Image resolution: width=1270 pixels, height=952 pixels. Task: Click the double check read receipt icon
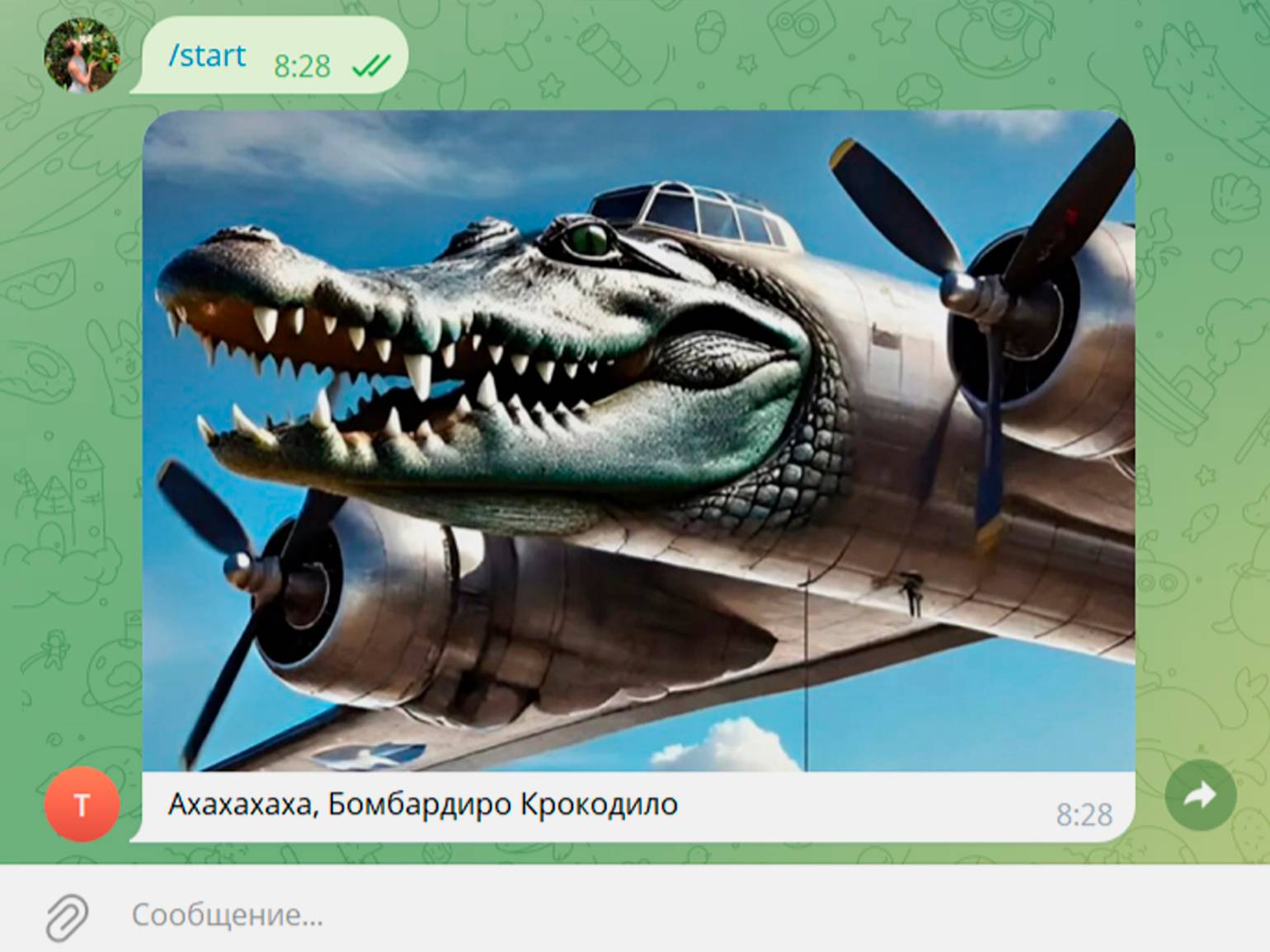pos(370,66)
